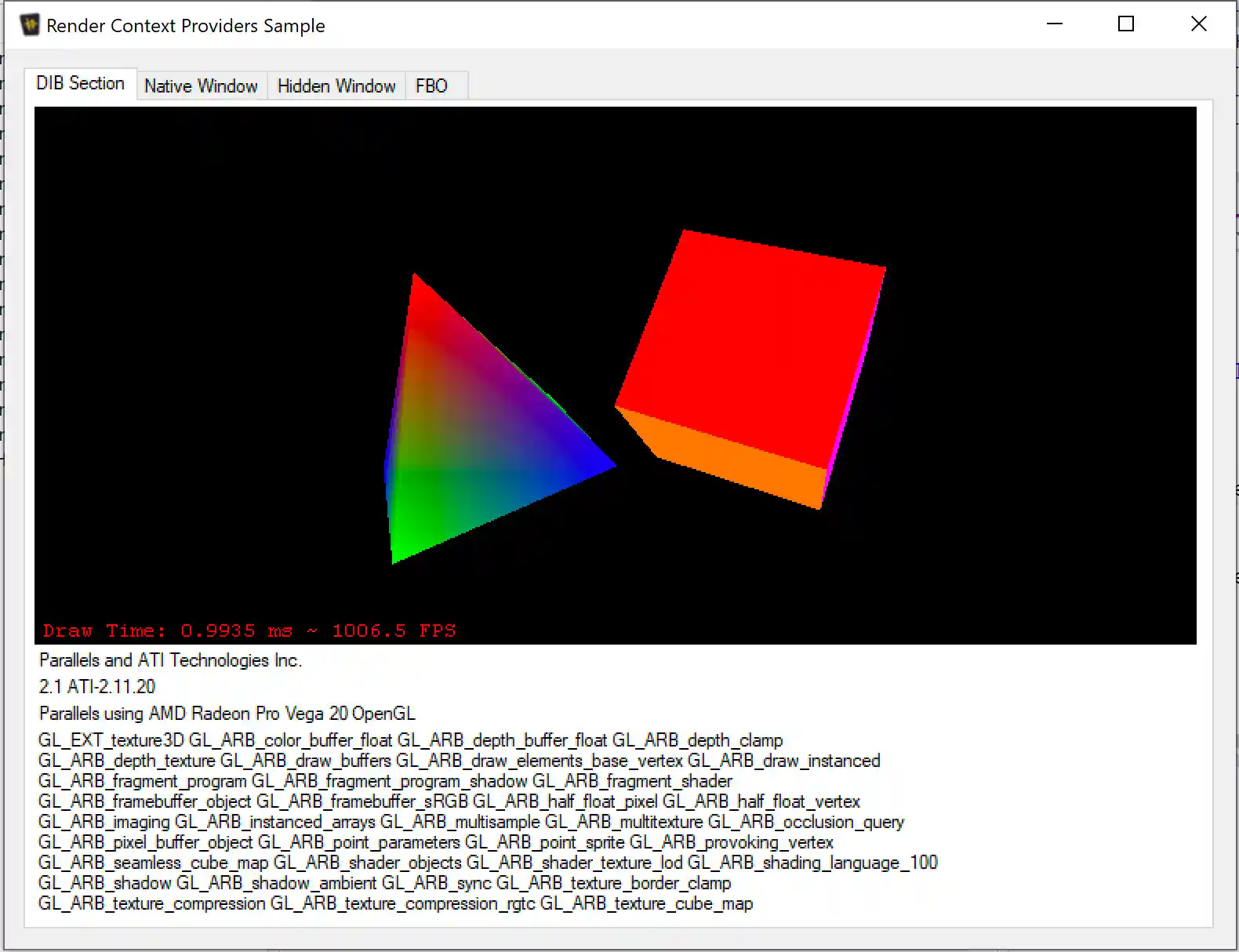
Task: Click the red Draw Time FPS readout
Action: pos(249,630)
